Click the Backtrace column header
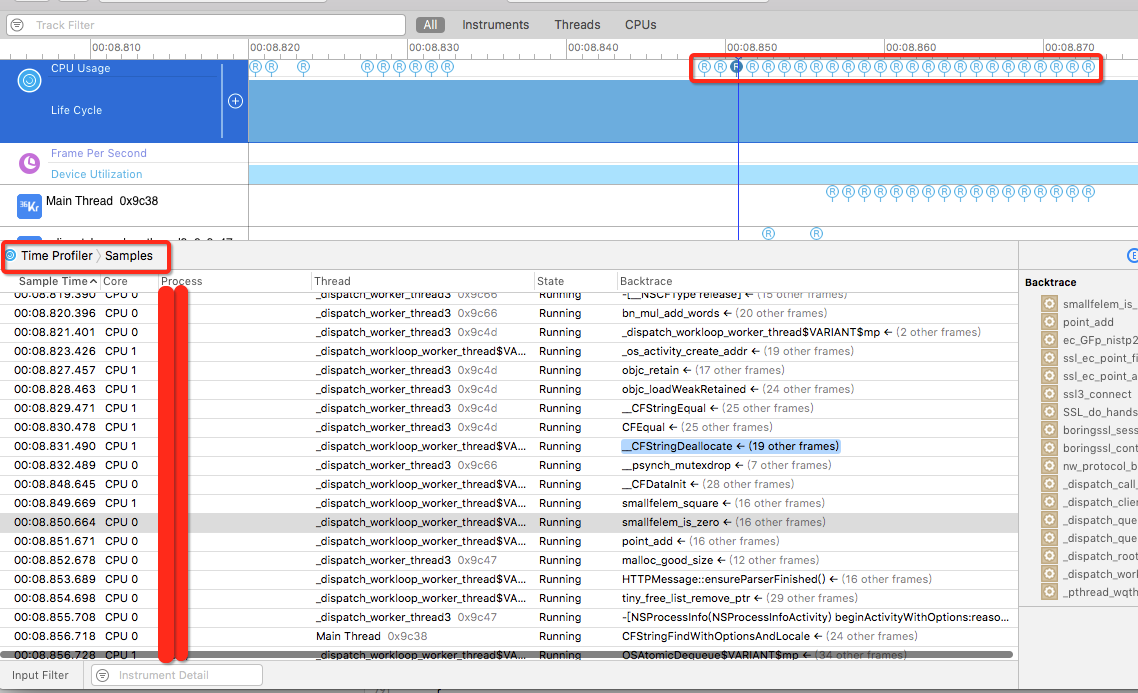 646,281
